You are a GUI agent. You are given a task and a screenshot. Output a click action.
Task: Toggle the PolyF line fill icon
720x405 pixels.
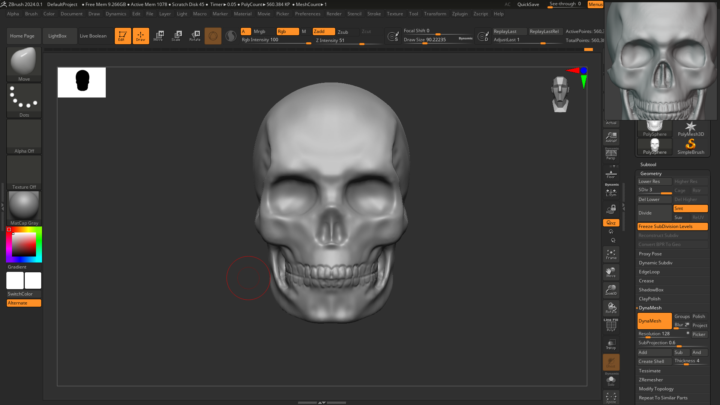point(611,326)
